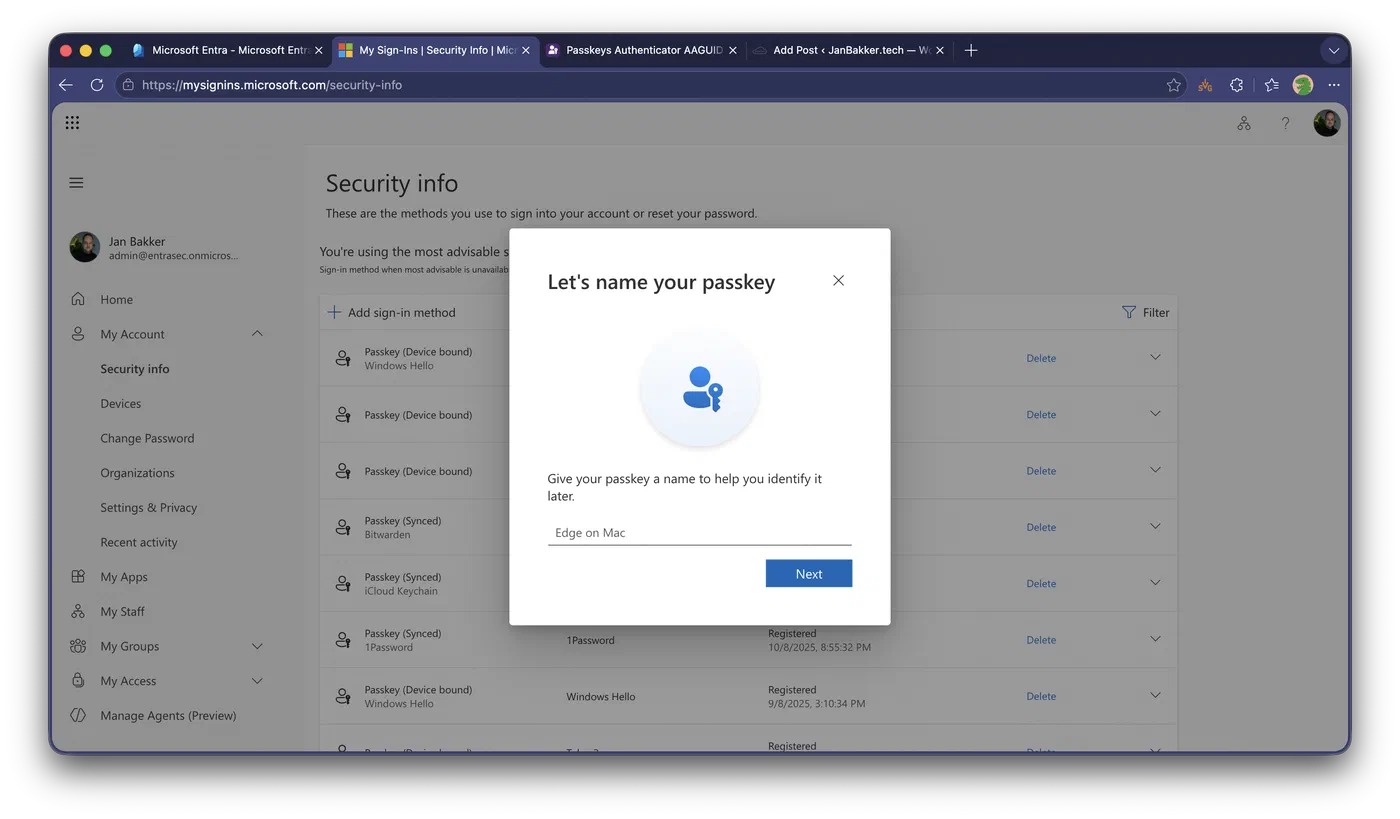Open Settings & Privacy in the sidebar
This screenshot has height=819, width=1400.
coord(149,508)
